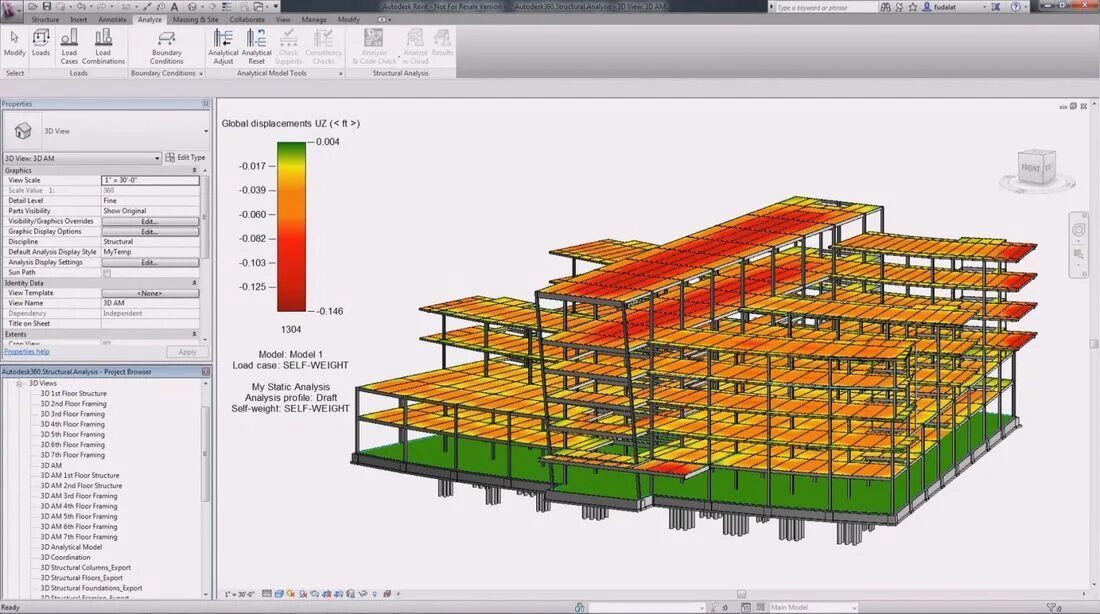
Task: Expand Boundary Conditions panel settings arrow
Action: 201,74
